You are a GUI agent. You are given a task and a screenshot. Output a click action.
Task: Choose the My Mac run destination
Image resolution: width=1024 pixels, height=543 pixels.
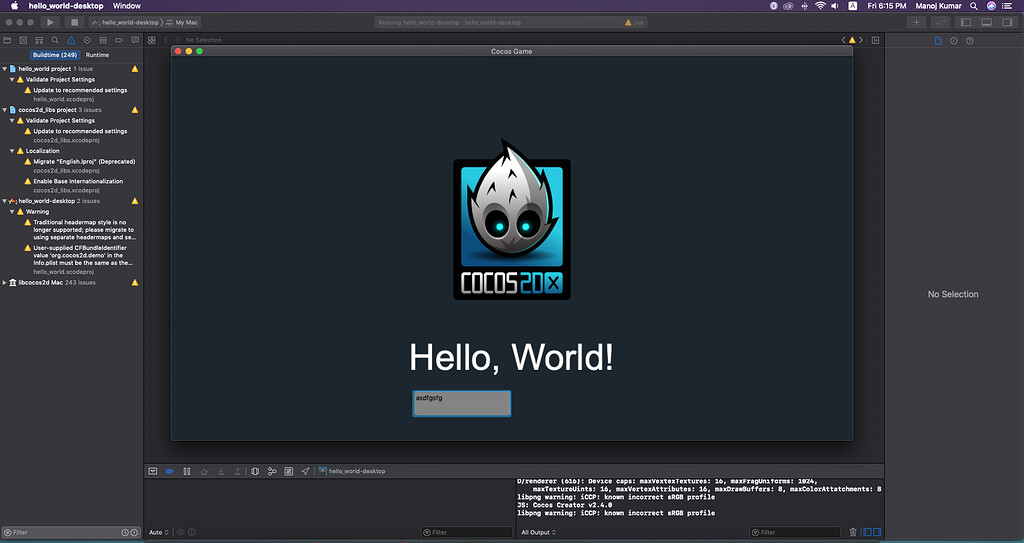[182, 22]
